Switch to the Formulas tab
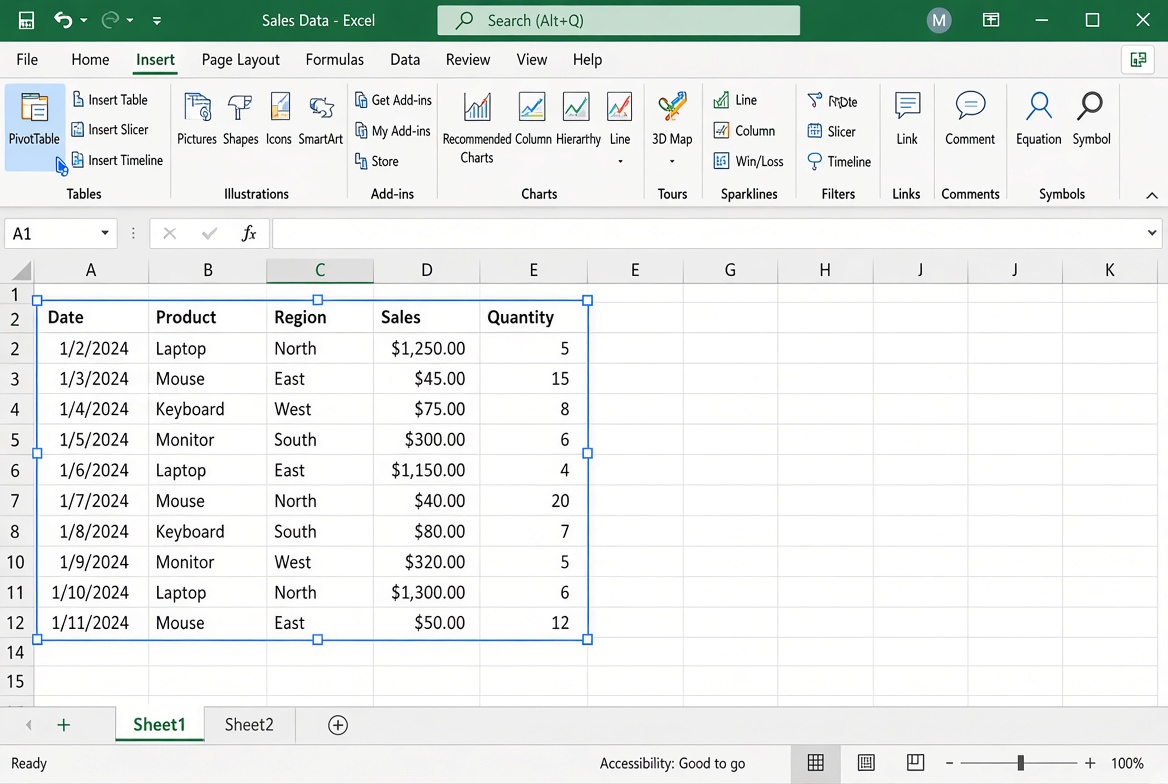Image resolution: width=1168 pixels, height=784 pixels. click(334, 60)
